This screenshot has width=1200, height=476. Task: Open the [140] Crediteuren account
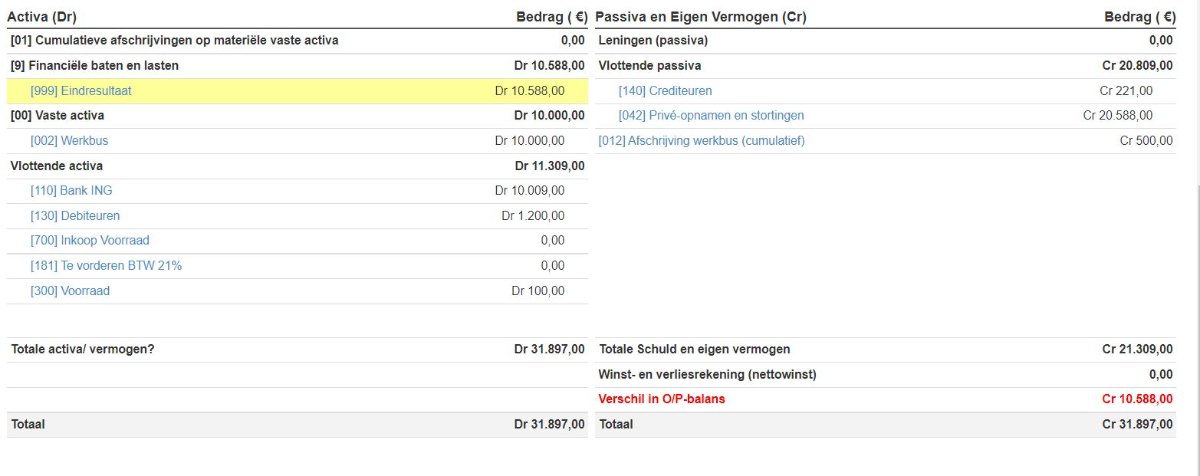[665, 91]
